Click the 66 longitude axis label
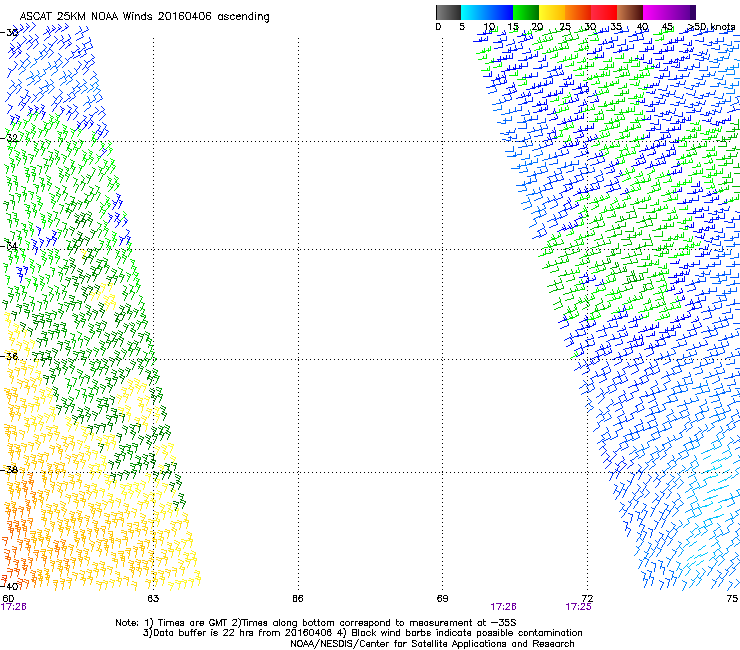This screenshot has width=740, height=650. (x=297, y=599)
